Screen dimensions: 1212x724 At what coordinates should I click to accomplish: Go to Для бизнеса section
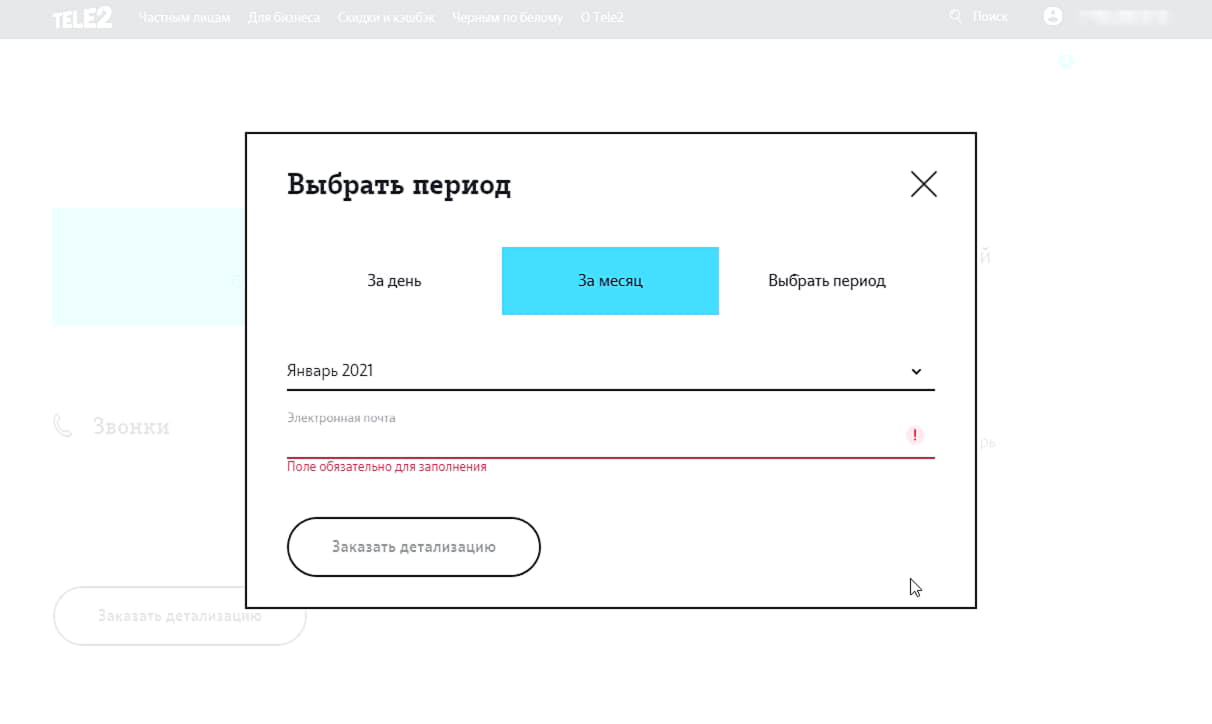click(283, 18)
